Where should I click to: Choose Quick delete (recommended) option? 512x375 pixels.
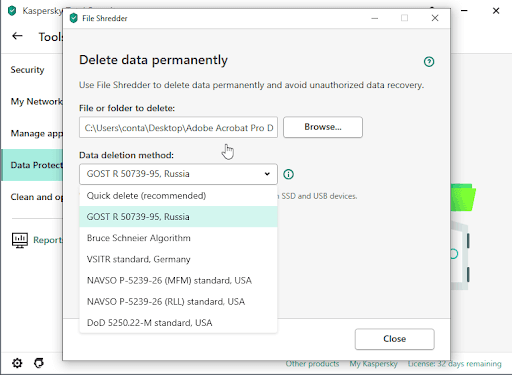click(x=178, y=196)
